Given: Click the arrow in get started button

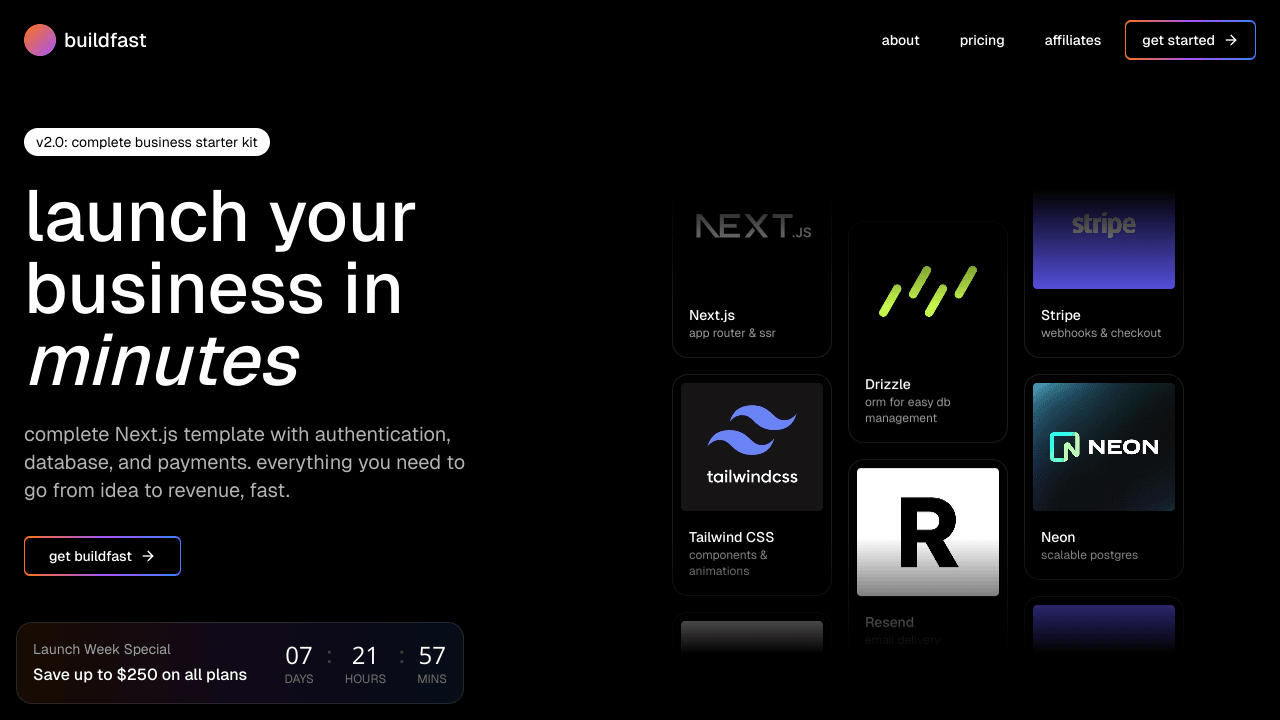Looking at the screenshot, I should [1231, 40].
